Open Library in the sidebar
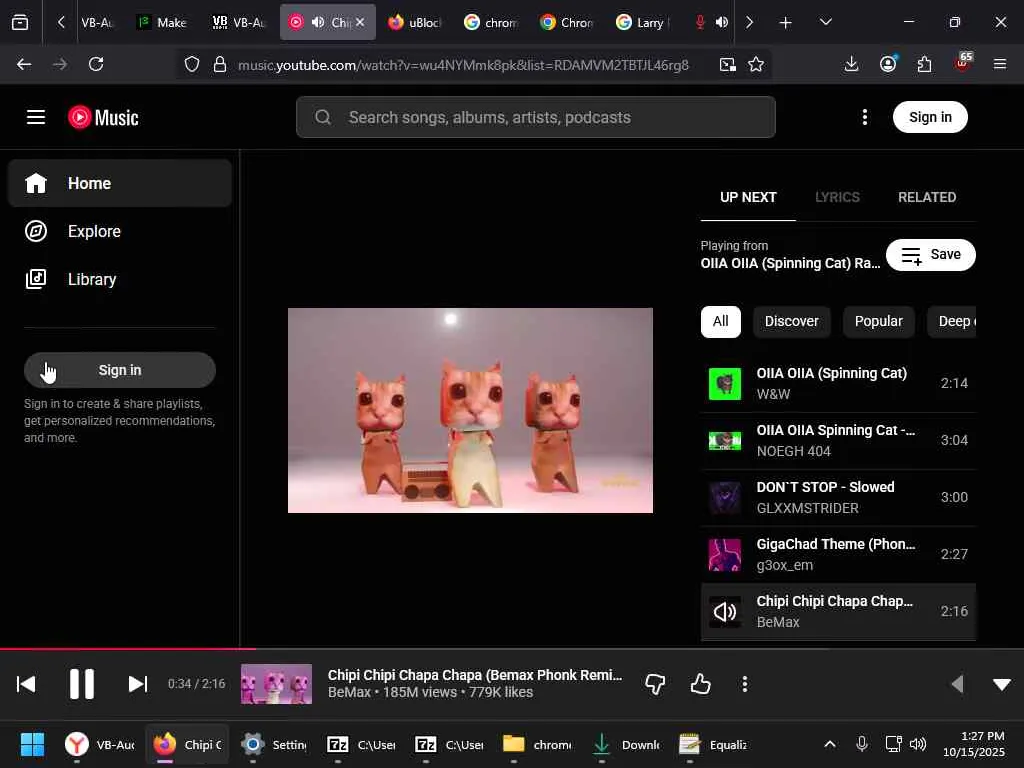Viewport: 1024px width, 768px height. 120,280
